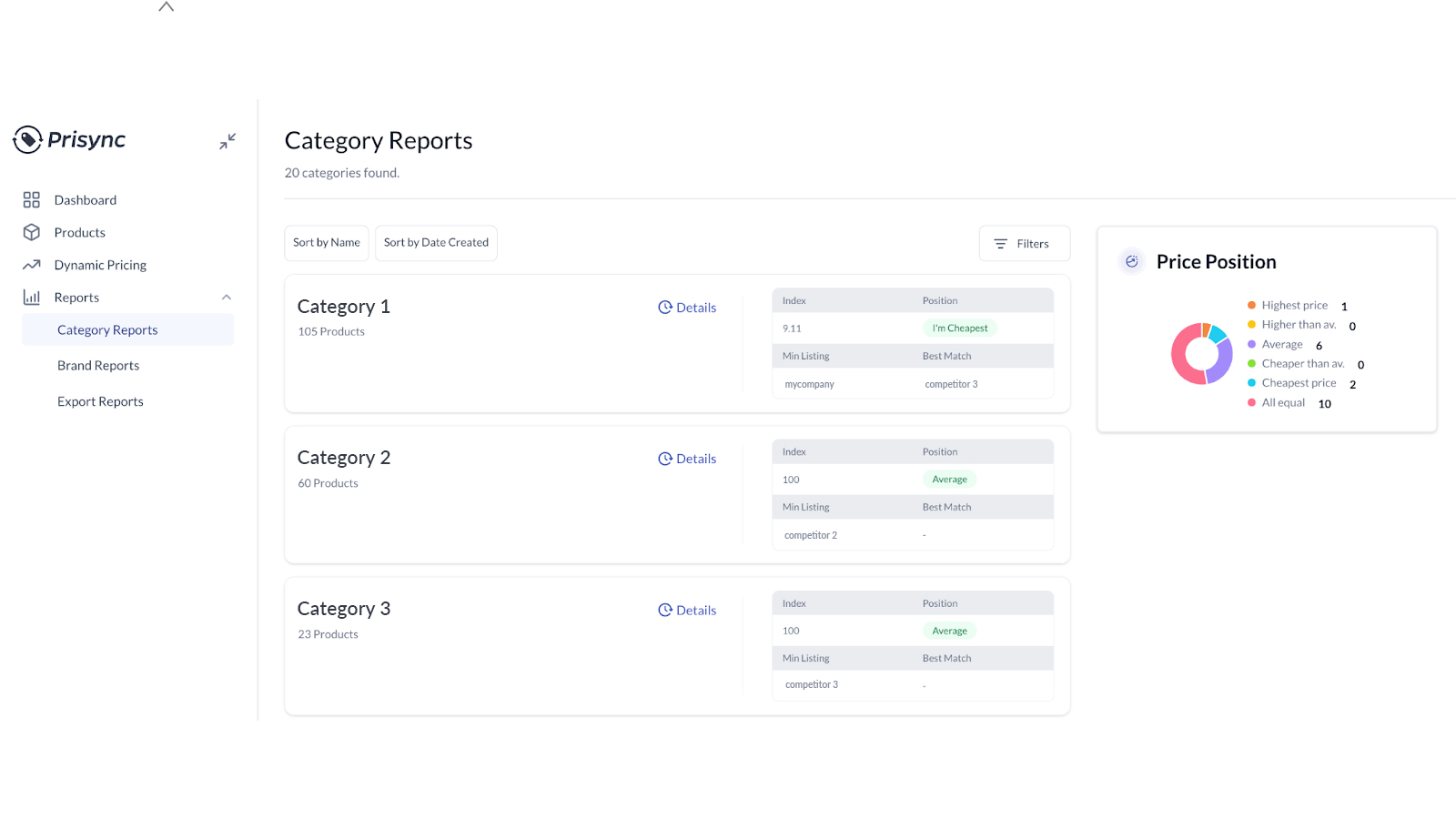This screenshot has width=1456, height=819.
Task: Click the Products cube icon
Action: coord(32,232)
